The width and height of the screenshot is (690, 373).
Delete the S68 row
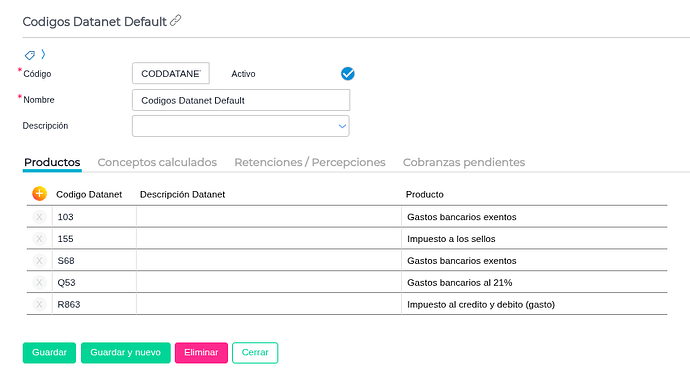(39, 261)
